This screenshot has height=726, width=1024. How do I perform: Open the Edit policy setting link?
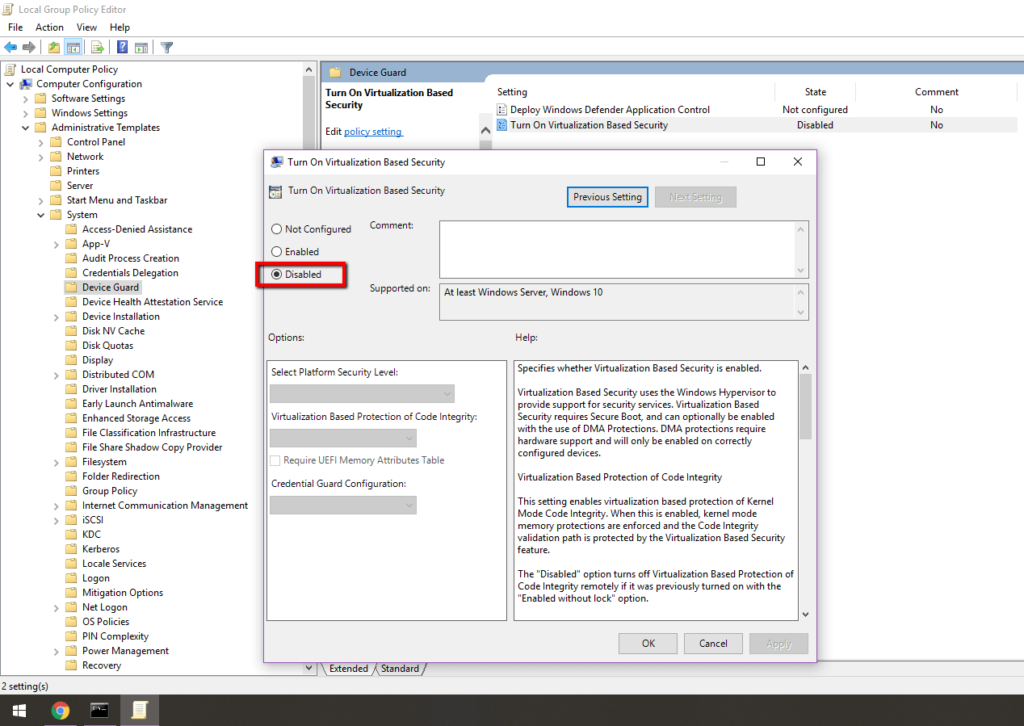pos(373,132)
